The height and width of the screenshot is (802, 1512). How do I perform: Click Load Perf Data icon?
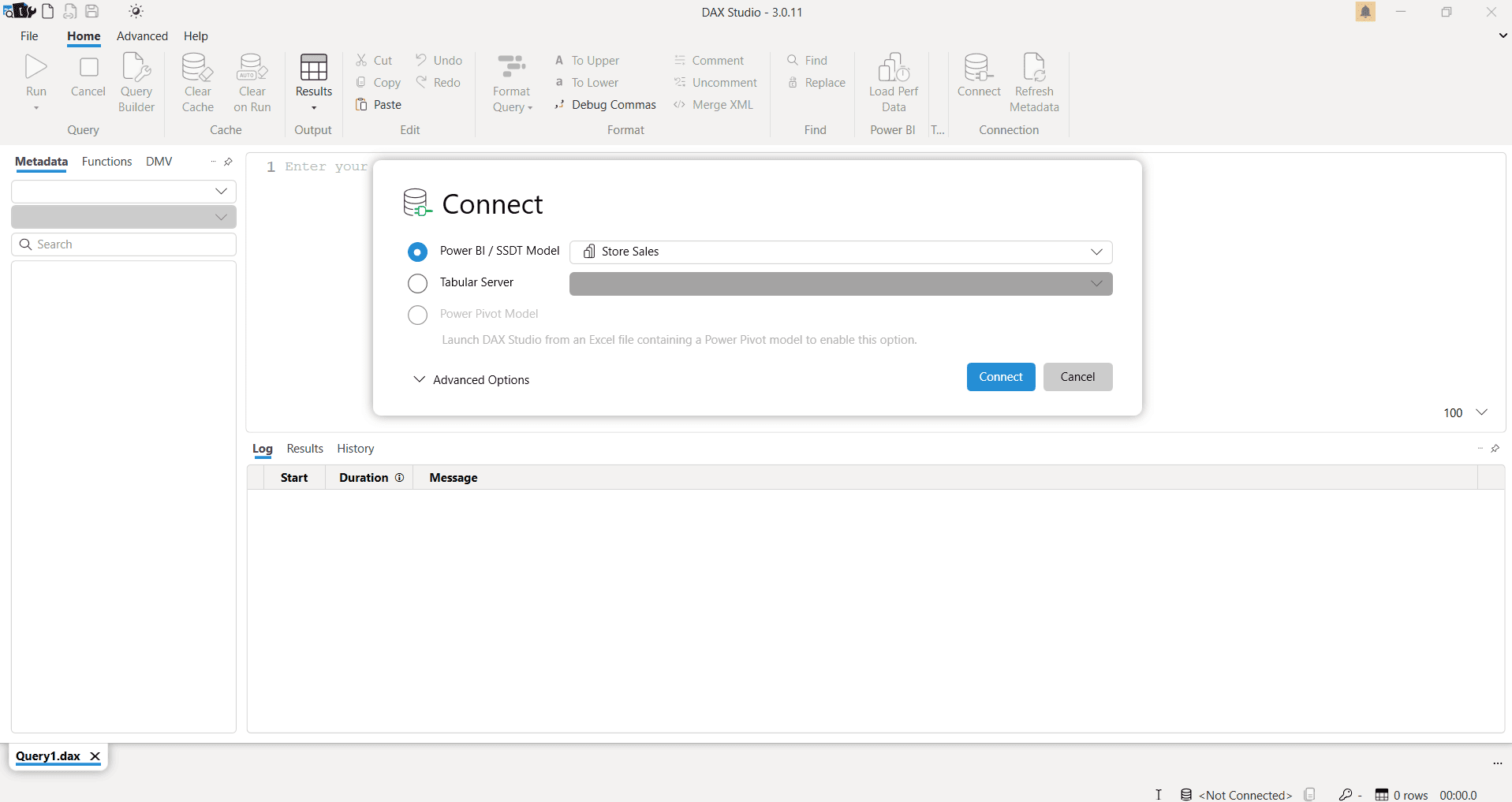tap(894, 67)
